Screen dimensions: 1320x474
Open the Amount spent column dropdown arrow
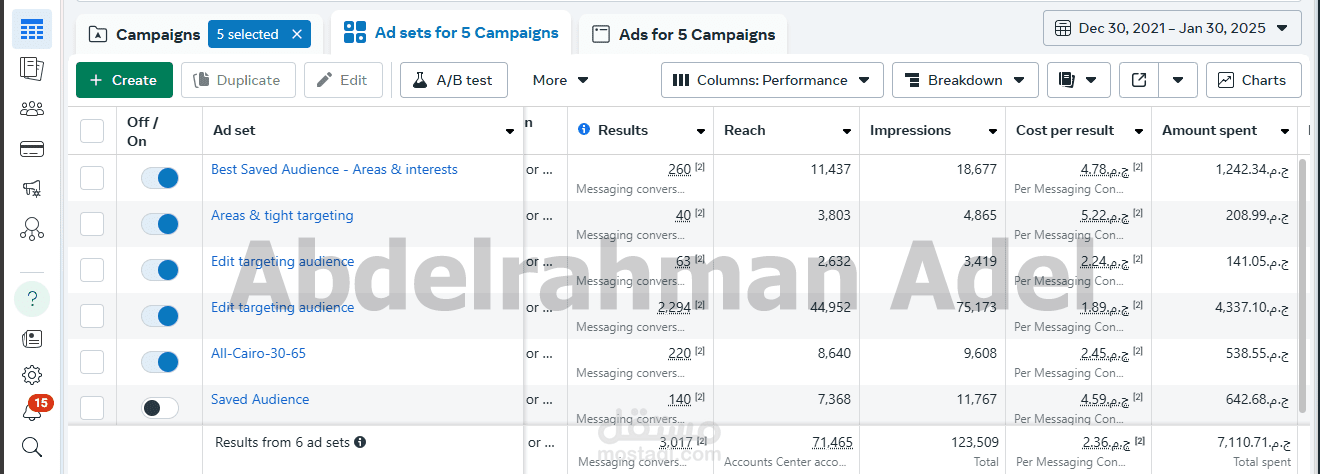[1283, 131]
